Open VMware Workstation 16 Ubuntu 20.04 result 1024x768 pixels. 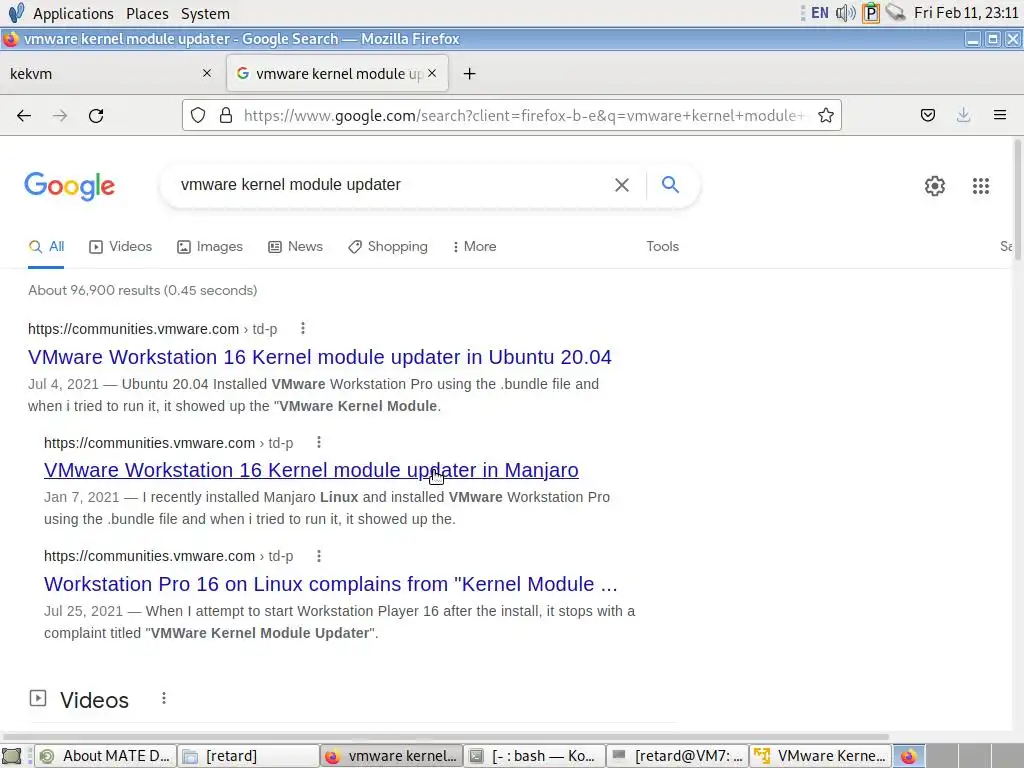pos(320,357)
